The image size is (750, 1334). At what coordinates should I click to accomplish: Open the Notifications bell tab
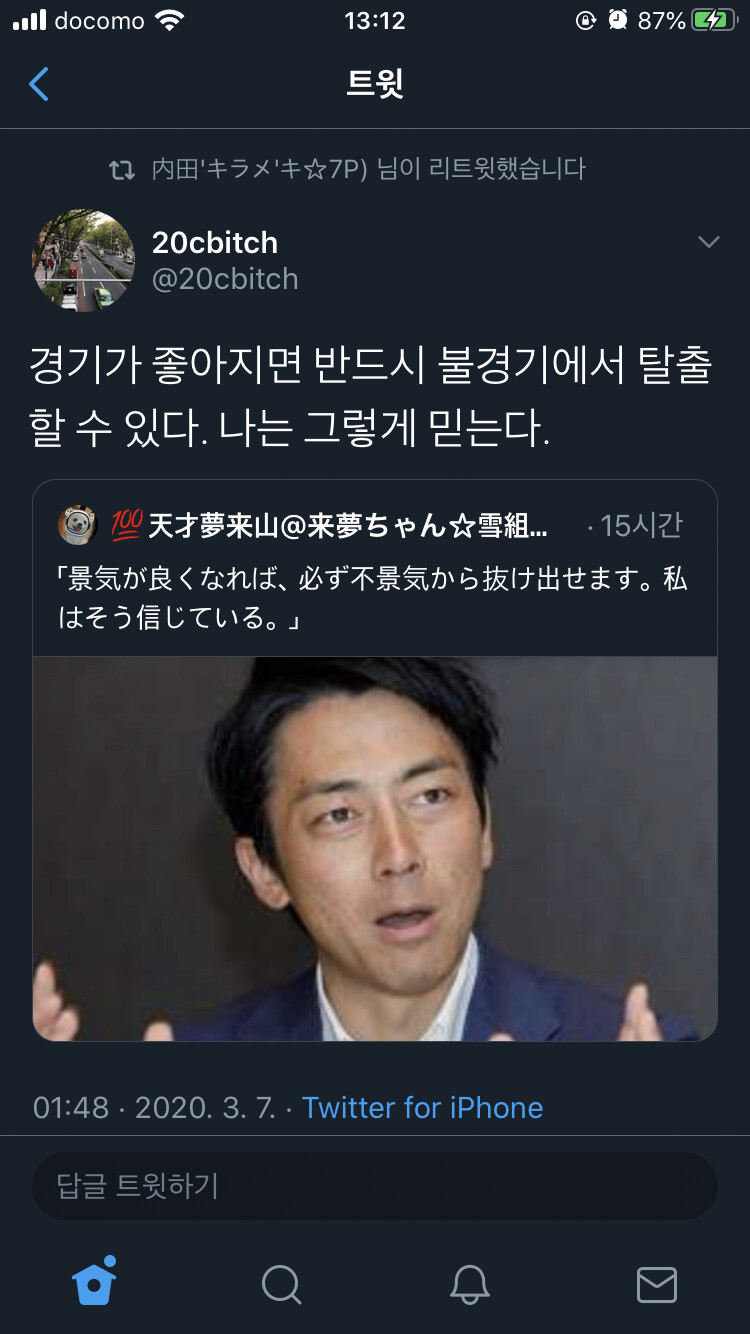click(469, 1284)
